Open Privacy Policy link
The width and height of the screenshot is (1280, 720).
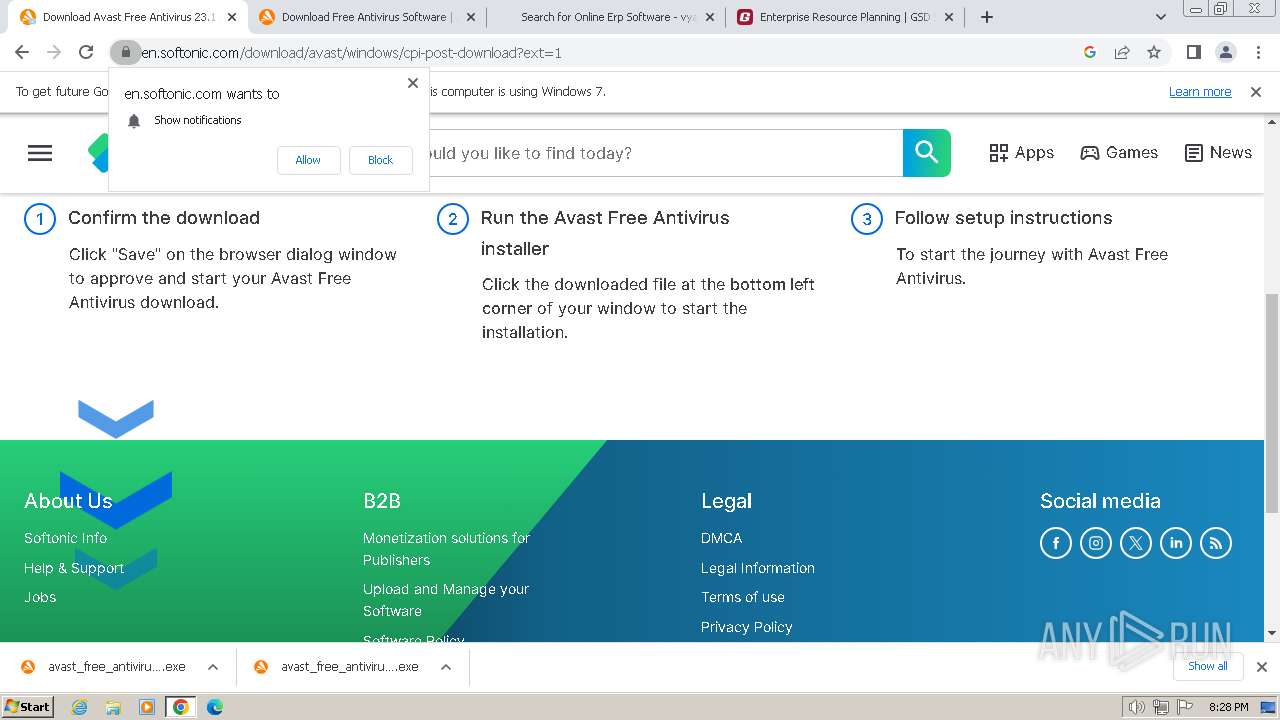[x=747, y=627]
